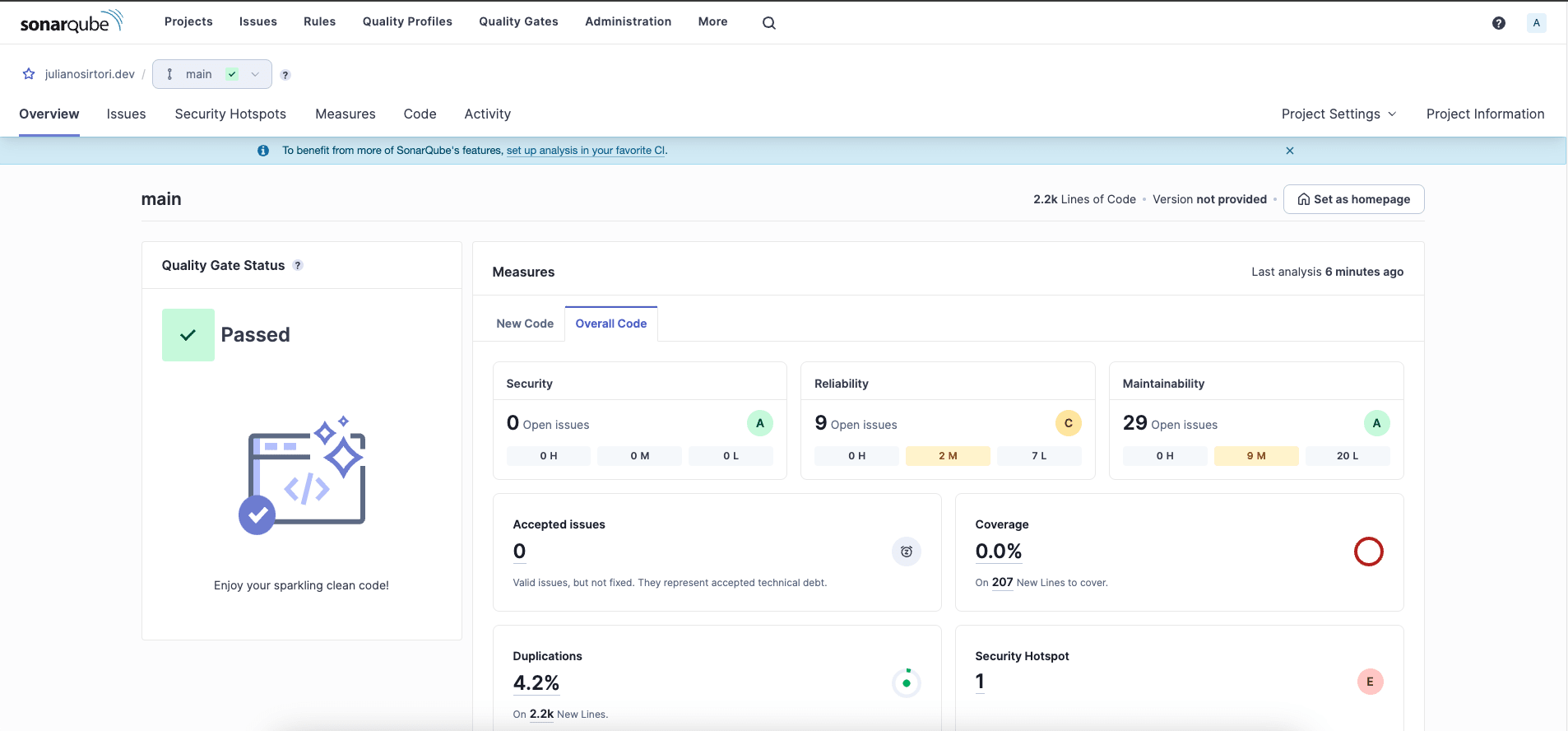Click the Set as homepage button
This screenshot has width=1568, height=731.
(1353, 199)
